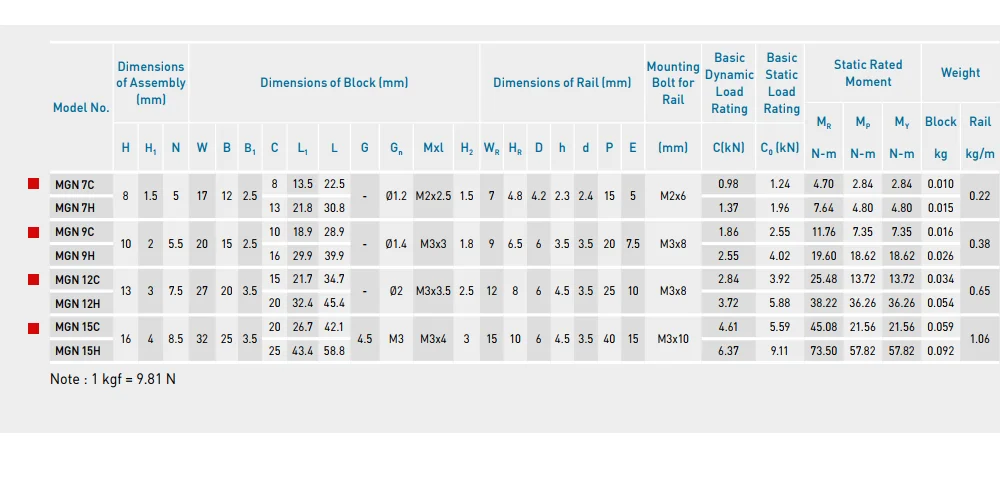The height and width of the screenshot is (485, 1000).
Task: Select the Basic Static Load Rating header
Action: coord(781,83)
